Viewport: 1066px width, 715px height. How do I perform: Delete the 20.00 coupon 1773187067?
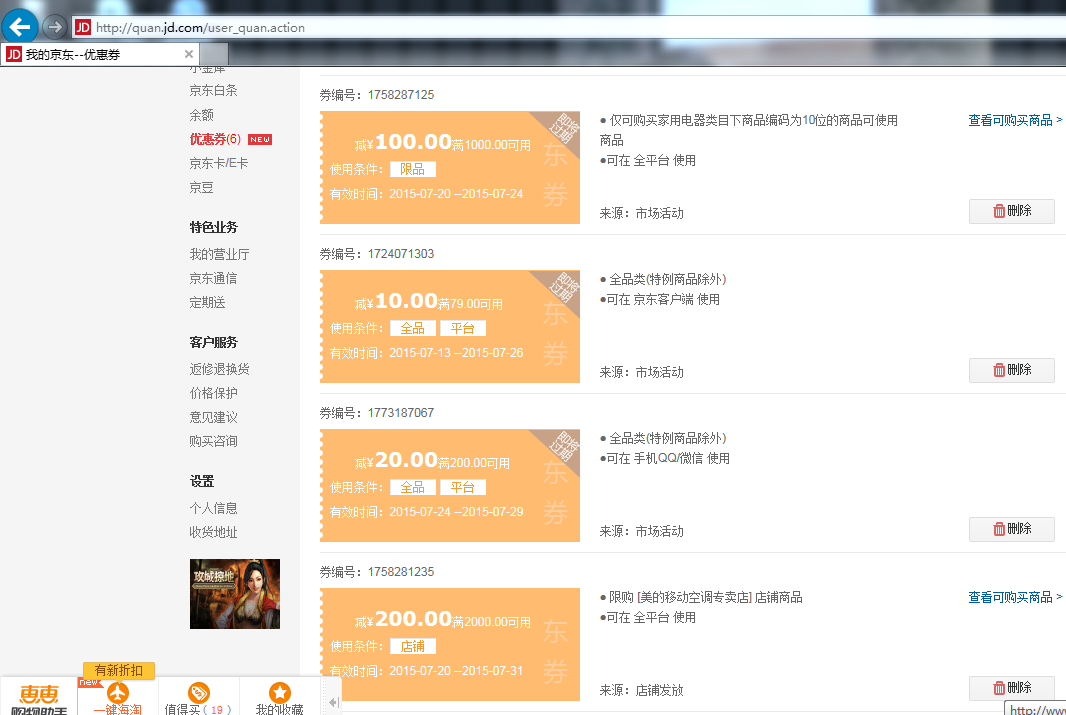(1011, 529)
